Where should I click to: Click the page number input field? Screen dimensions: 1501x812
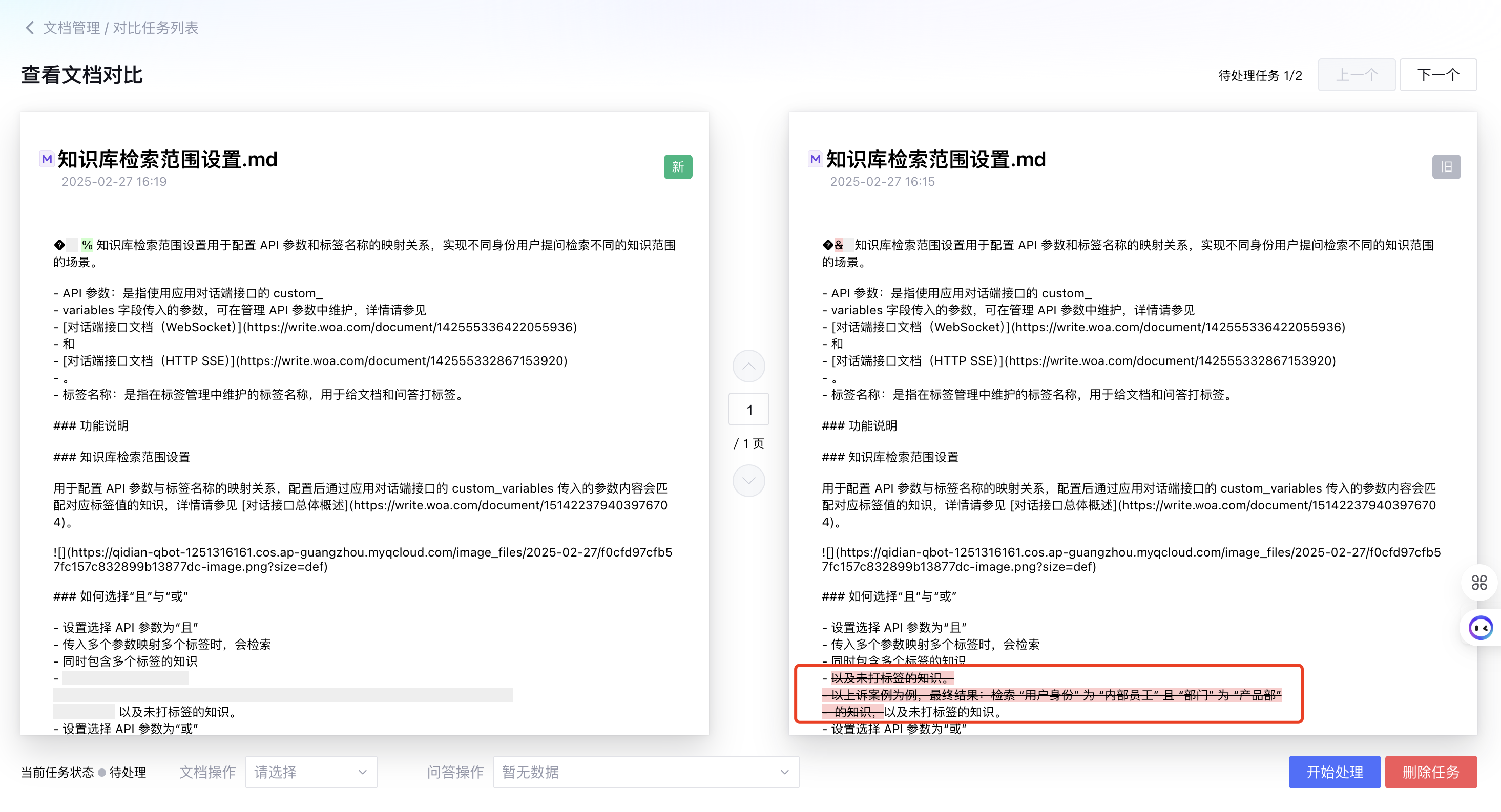point(749,410)
